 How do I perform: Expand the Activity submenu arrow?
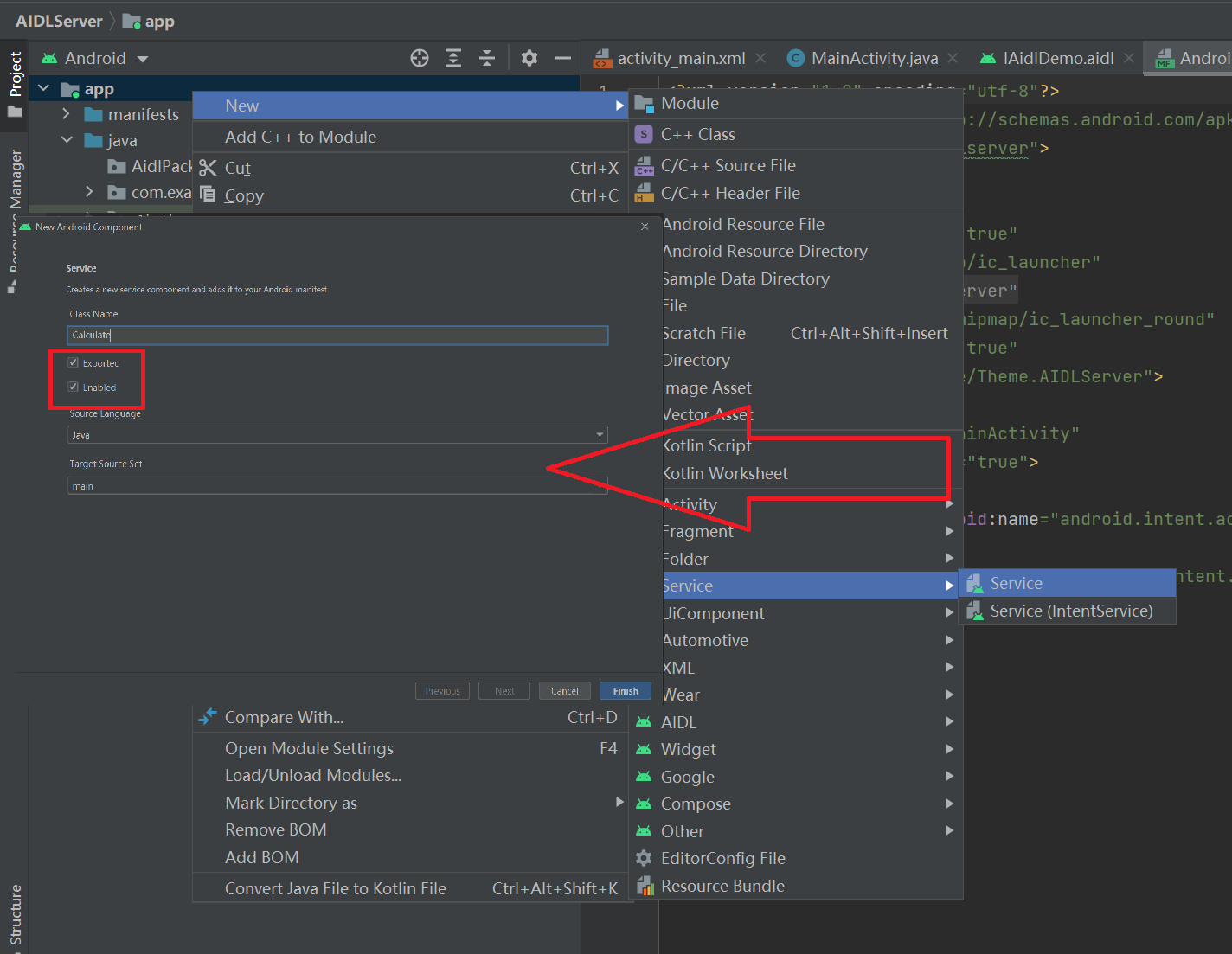click(x=950, y=504)
